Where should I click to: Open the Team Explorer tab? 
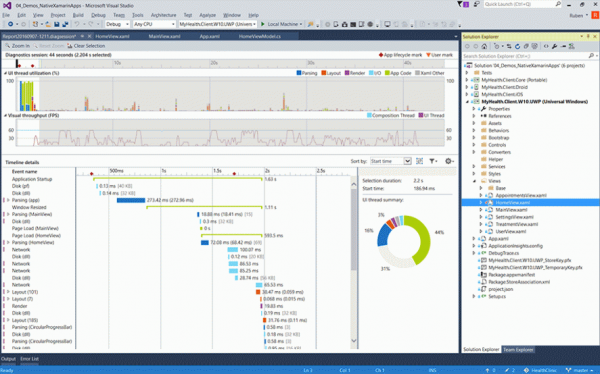click(518, 350)
